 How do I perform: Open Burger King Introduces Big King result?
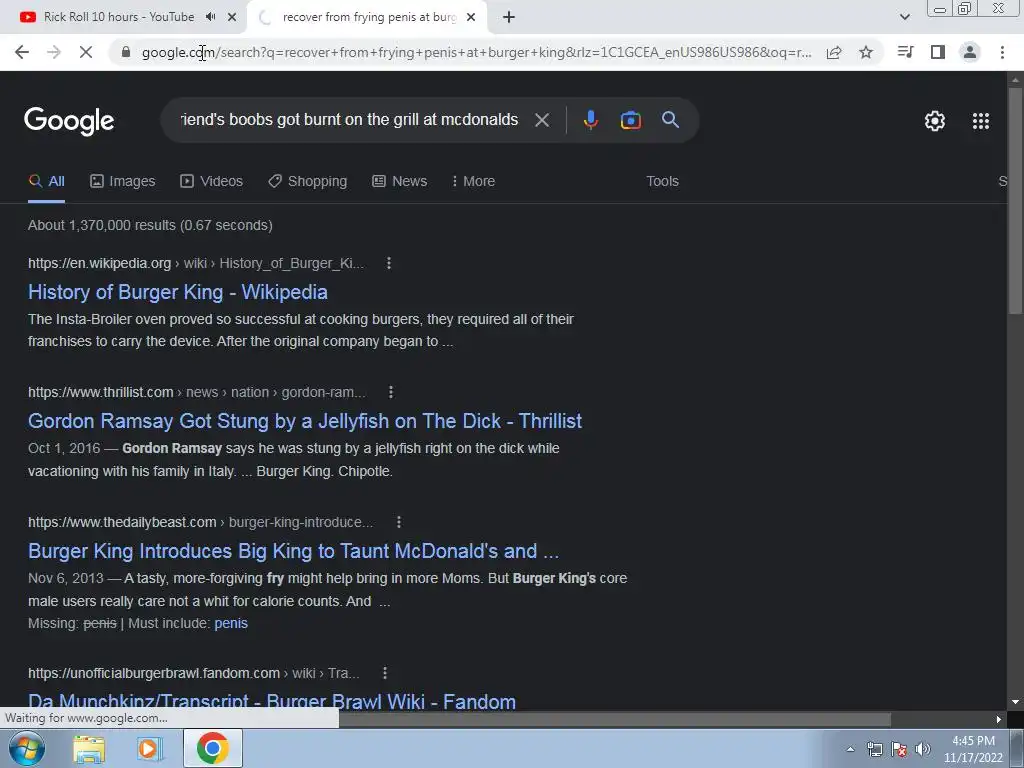coord(293,551)
